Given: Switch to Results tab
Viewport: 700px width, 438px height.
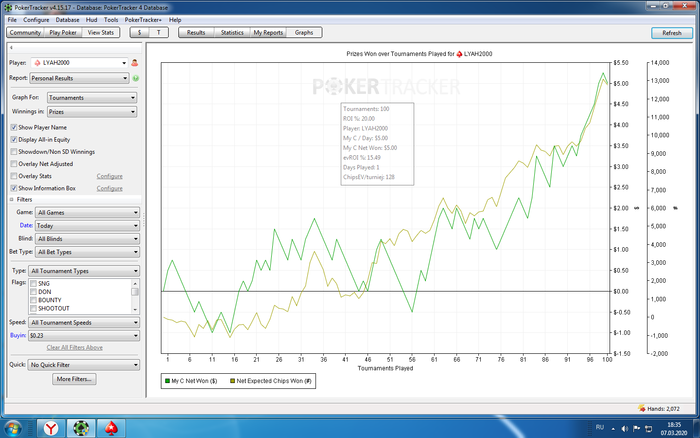Looking at the screenshot, I should (x=196, y=33).
